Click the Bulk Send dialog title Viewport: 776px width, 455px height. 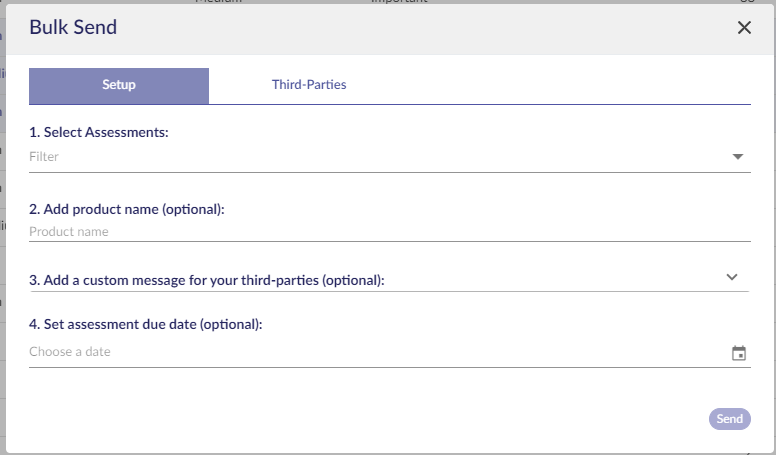[x=73, y=27]
